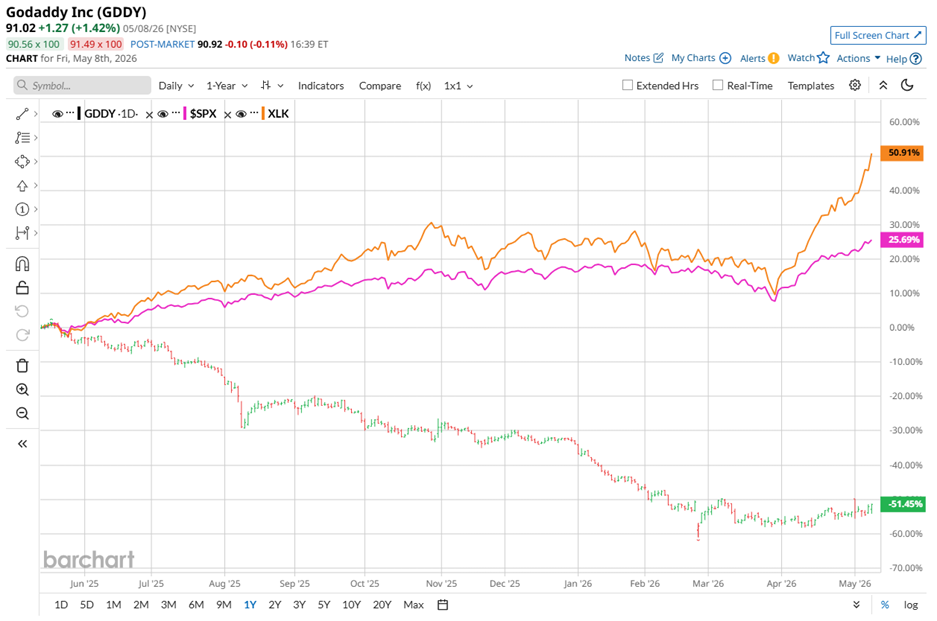Open the Actions dropdown menu
937x621 pixels.
point(858,58)
